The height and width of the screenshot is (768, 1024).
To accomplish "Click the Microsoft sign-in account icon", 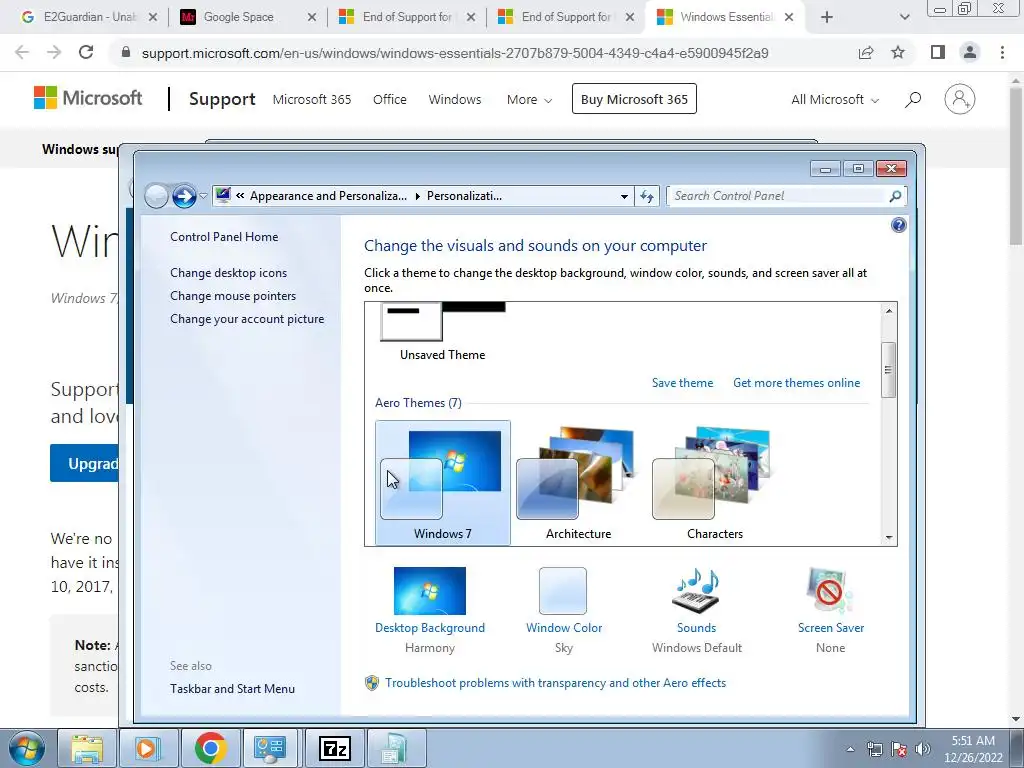I will point(959,99).
